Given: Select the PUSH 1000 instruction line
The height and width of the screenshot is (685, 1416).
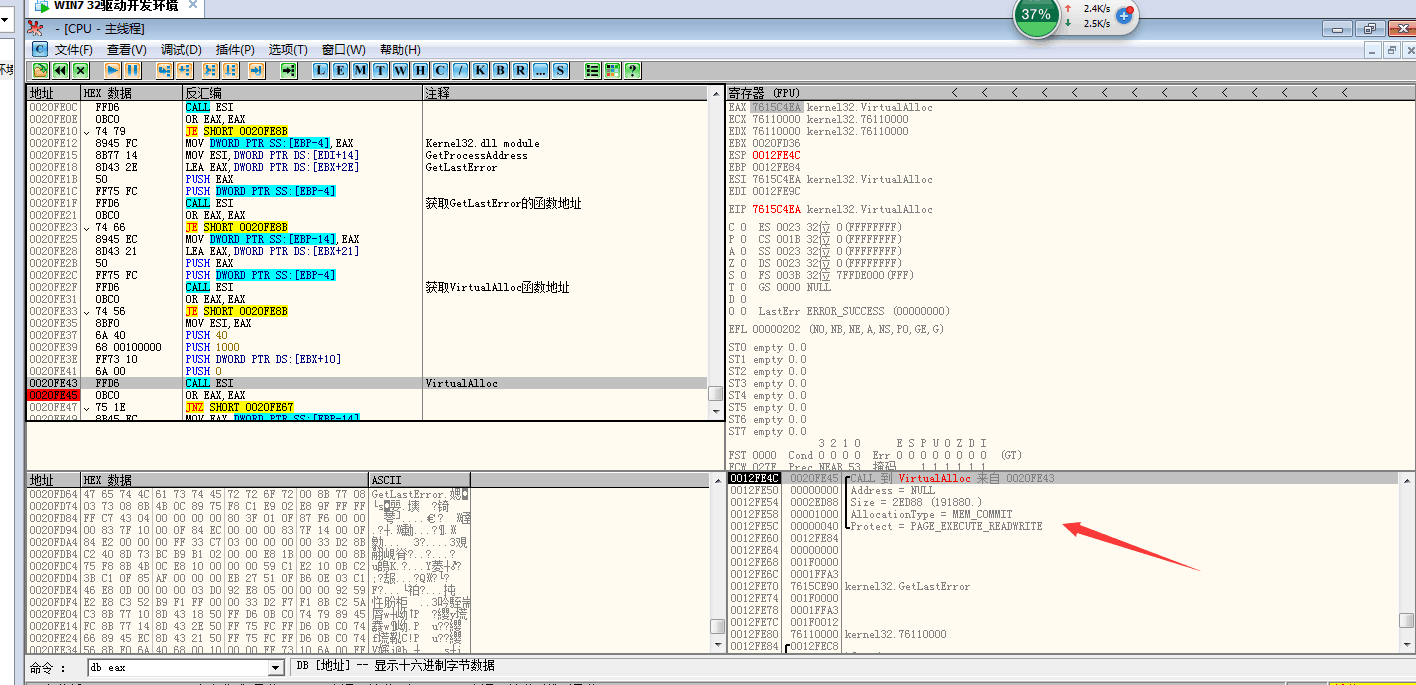Looking at the screenshot, I should click(x=367, y=347).
